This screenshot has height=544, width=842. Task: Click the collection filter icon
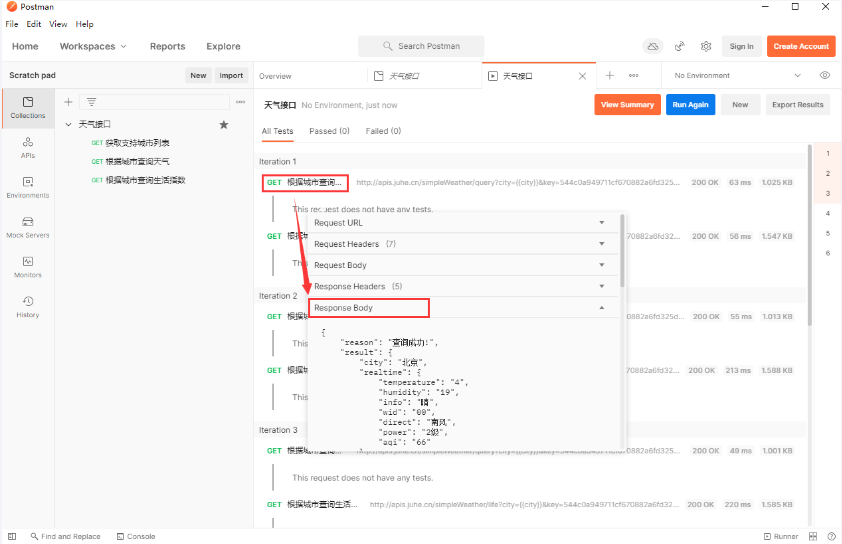click(91, 102)
